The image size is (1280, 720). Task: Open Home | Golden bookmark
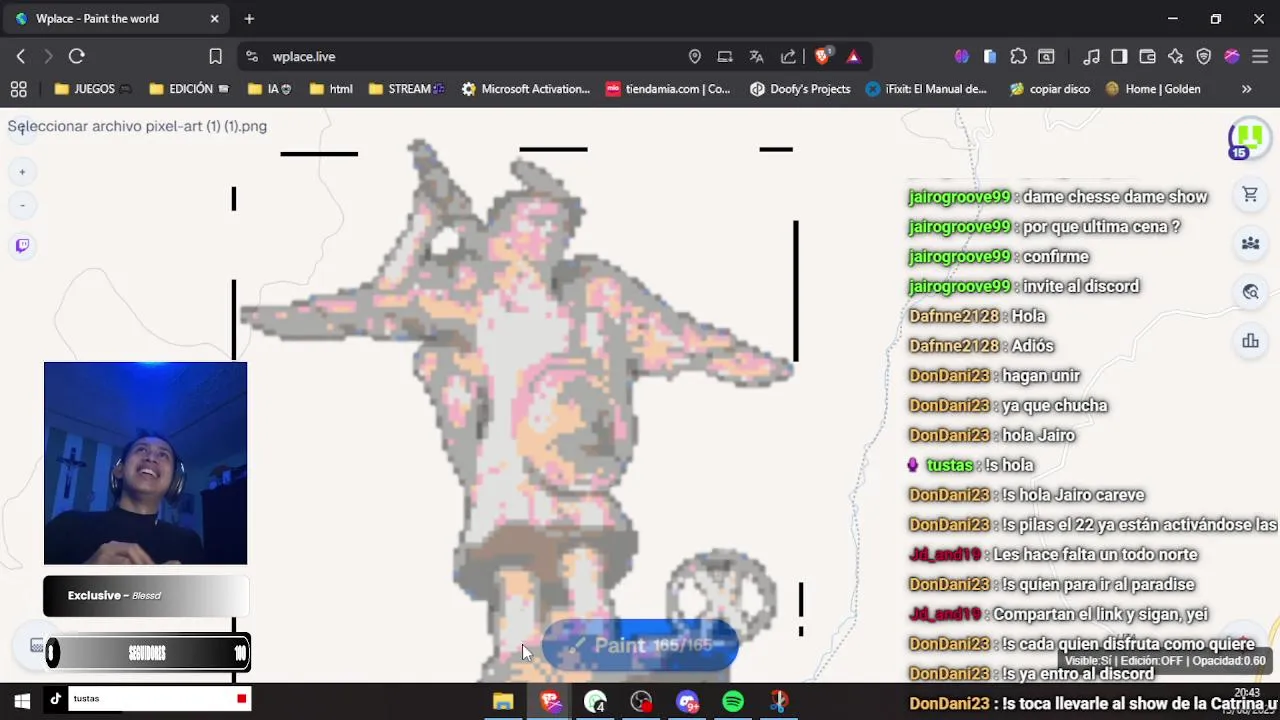pos(1153,89)
